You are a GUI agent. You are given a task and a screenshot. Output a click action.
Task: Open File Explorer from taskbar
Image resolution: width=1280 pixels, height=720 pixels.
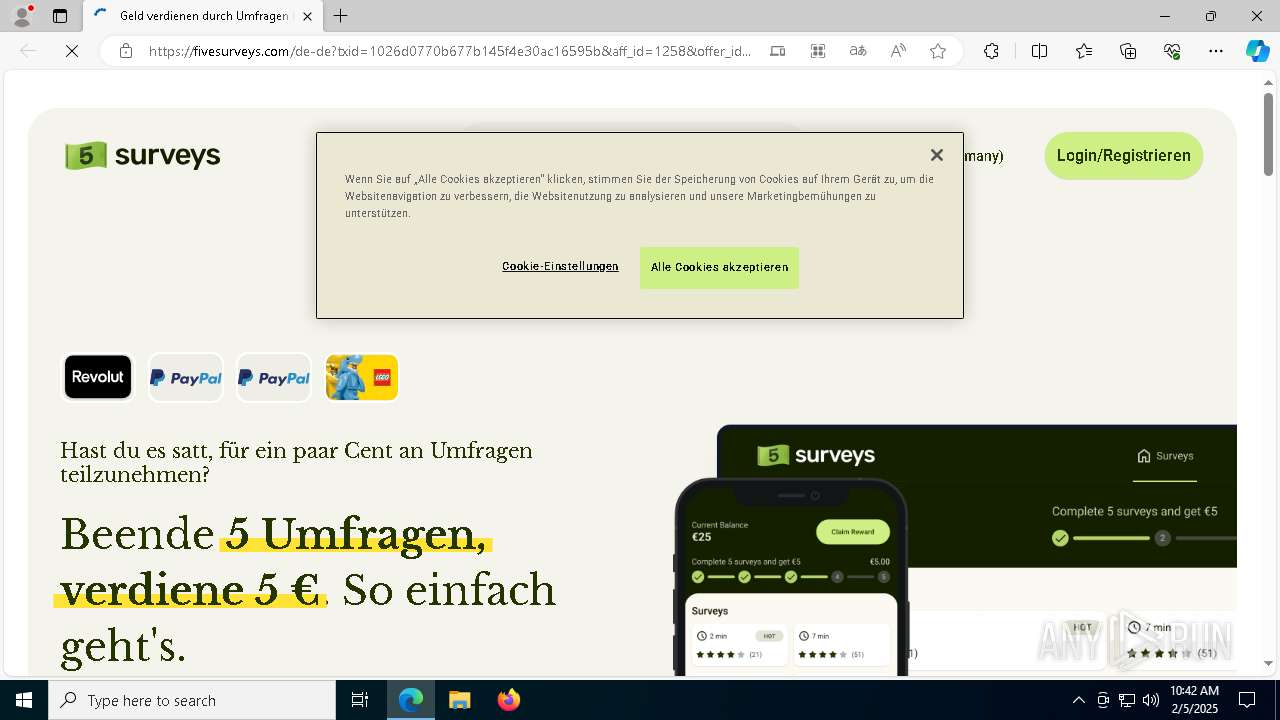click(459, 700)
